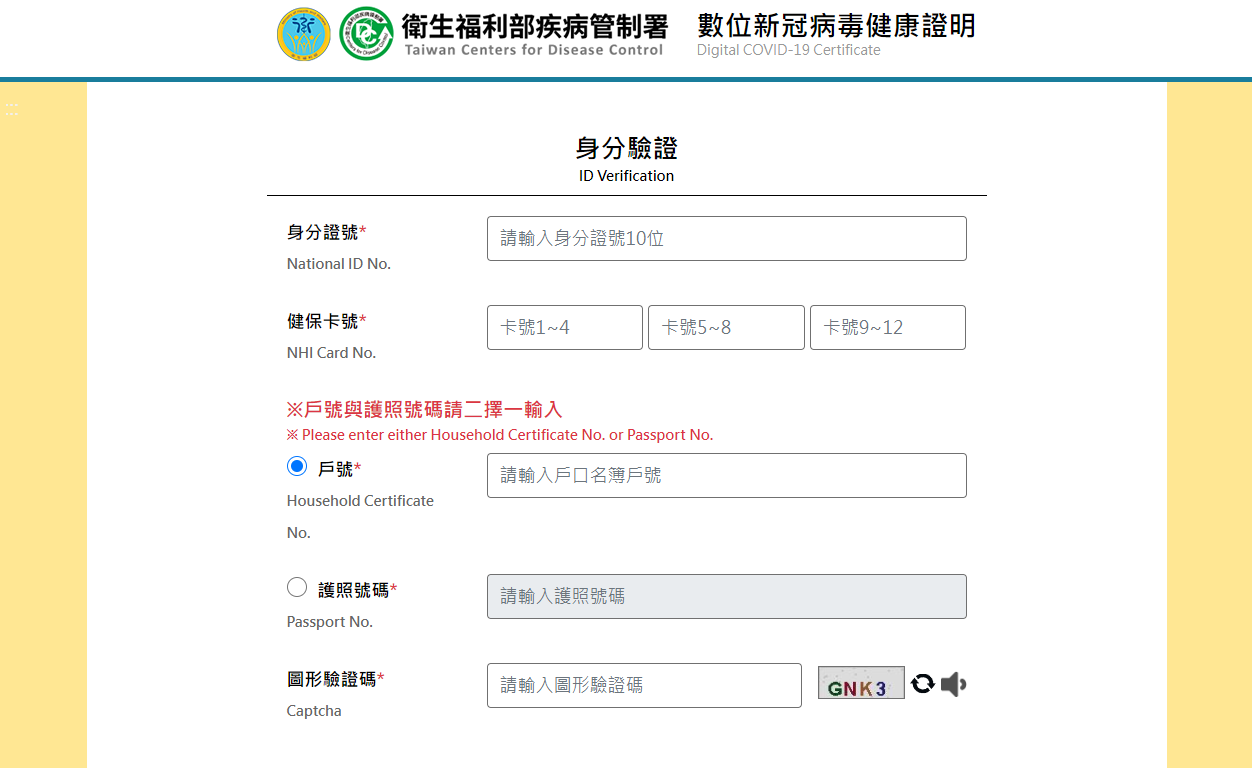Focus the Captcha text input field
Screen dimensions: 1252x768
coord(644,686)
